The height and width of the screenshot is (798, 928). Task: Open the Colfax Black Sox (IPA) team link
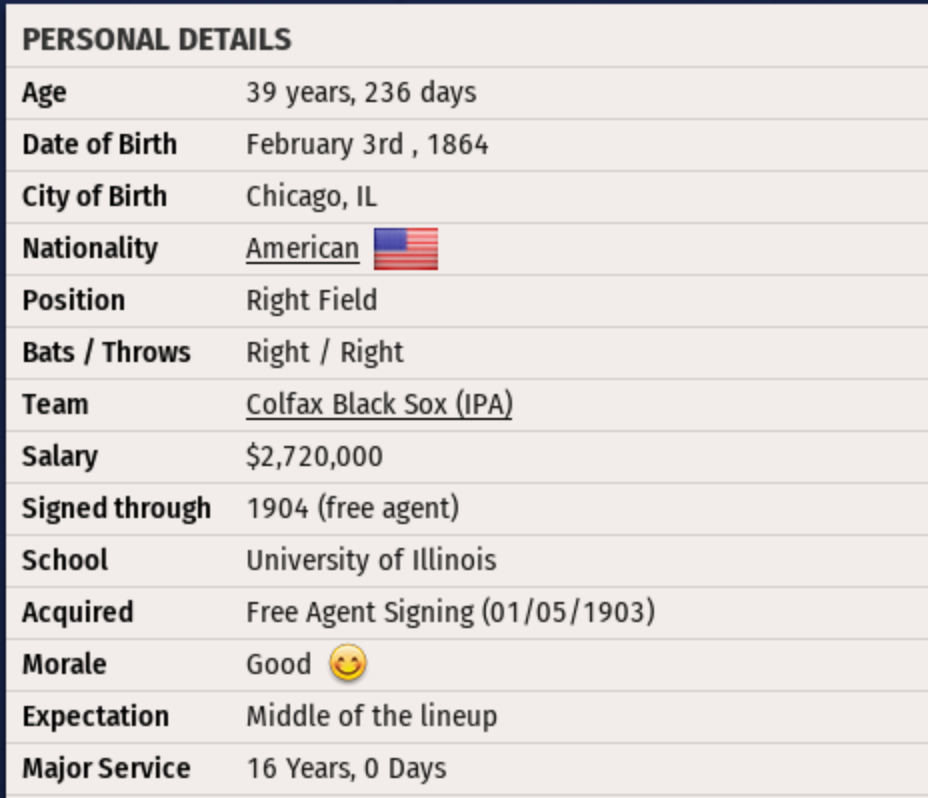pyautogui.click(x=379, y=404)
